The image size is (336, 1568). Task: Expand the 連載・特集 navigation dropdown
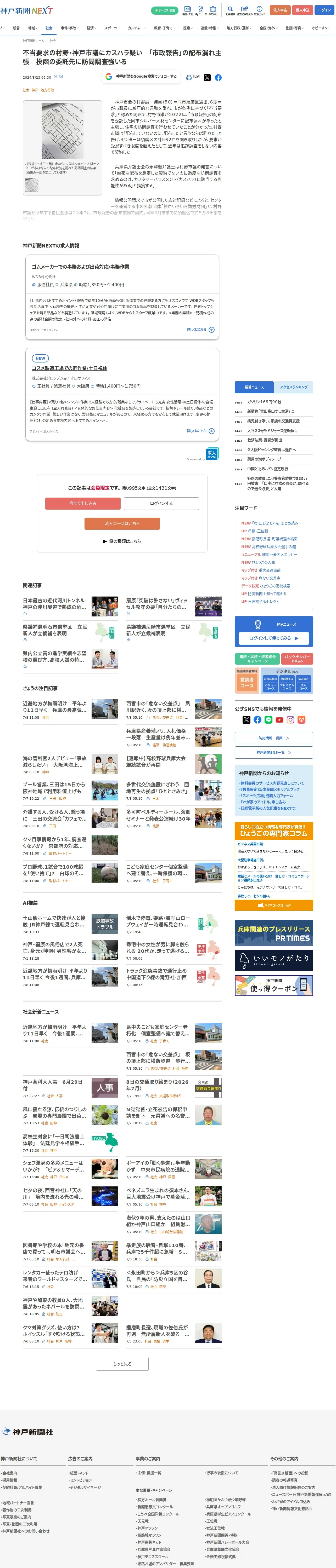(210, 28)
